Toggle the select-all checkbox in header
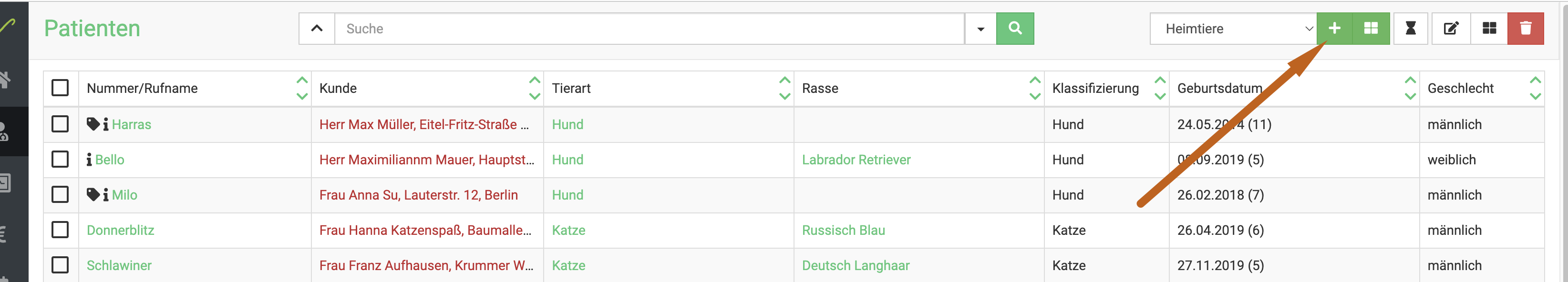Screen dimensions: 1568x282 (60, 88)
